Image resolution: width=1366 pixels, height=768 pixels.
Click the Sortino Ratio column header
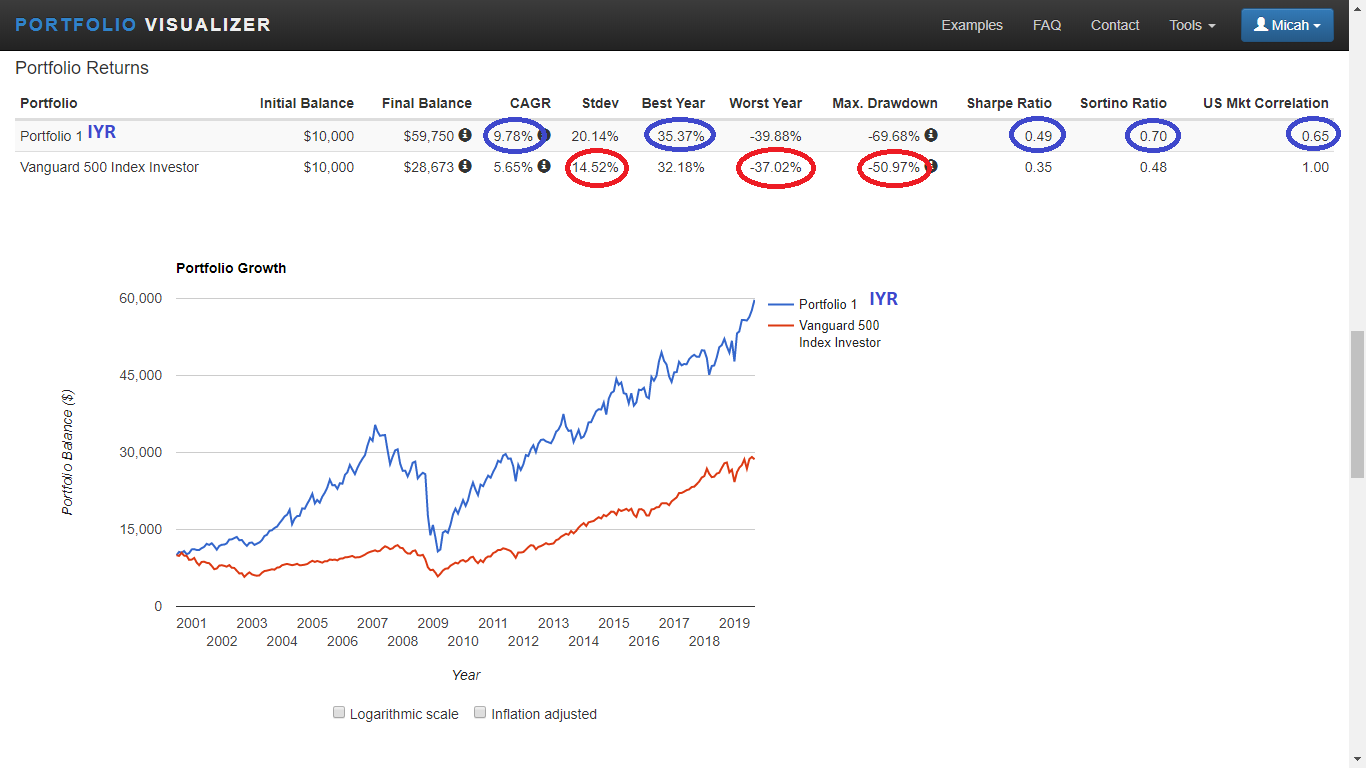point(1123,103)
